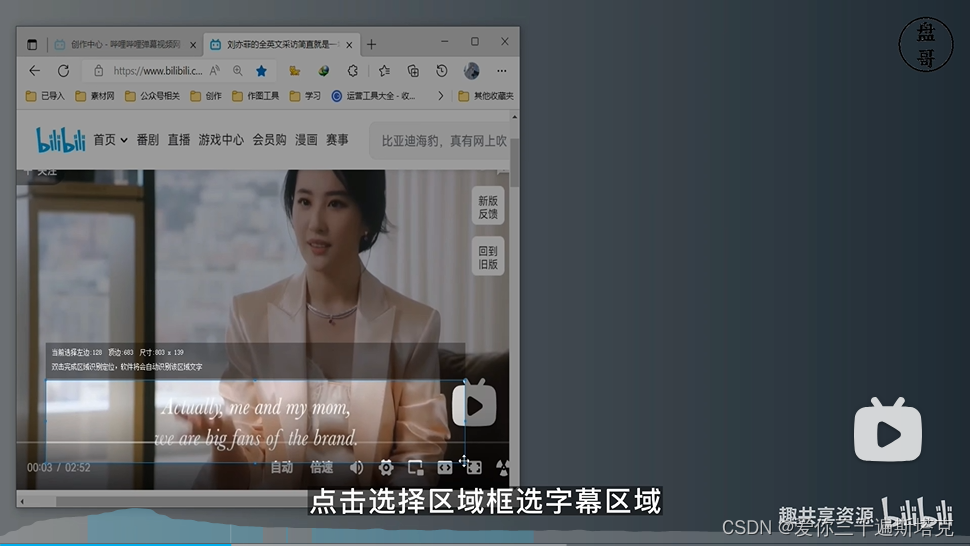The width and height of the screenshot is (970, 547).
Task: Switch to the 创作中心 browser tab
Action: (126, 45)
